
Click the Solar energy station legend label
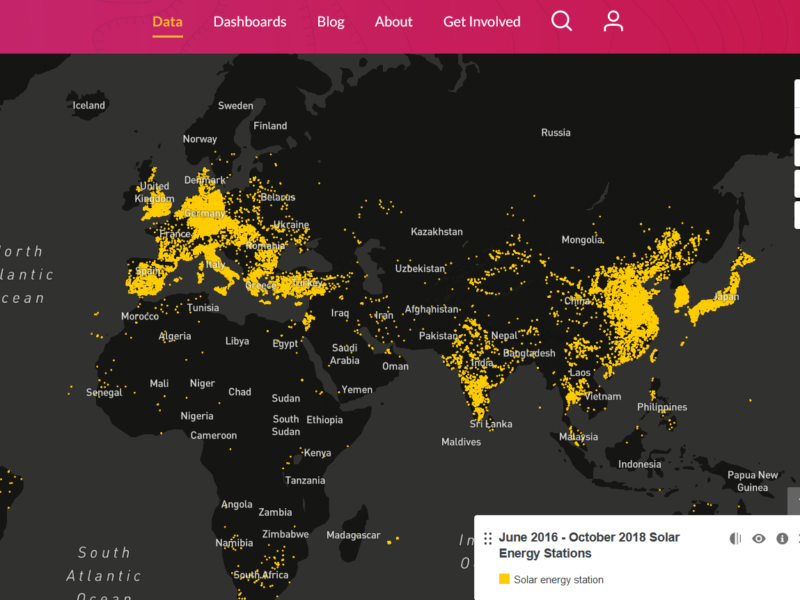[558, 580]
